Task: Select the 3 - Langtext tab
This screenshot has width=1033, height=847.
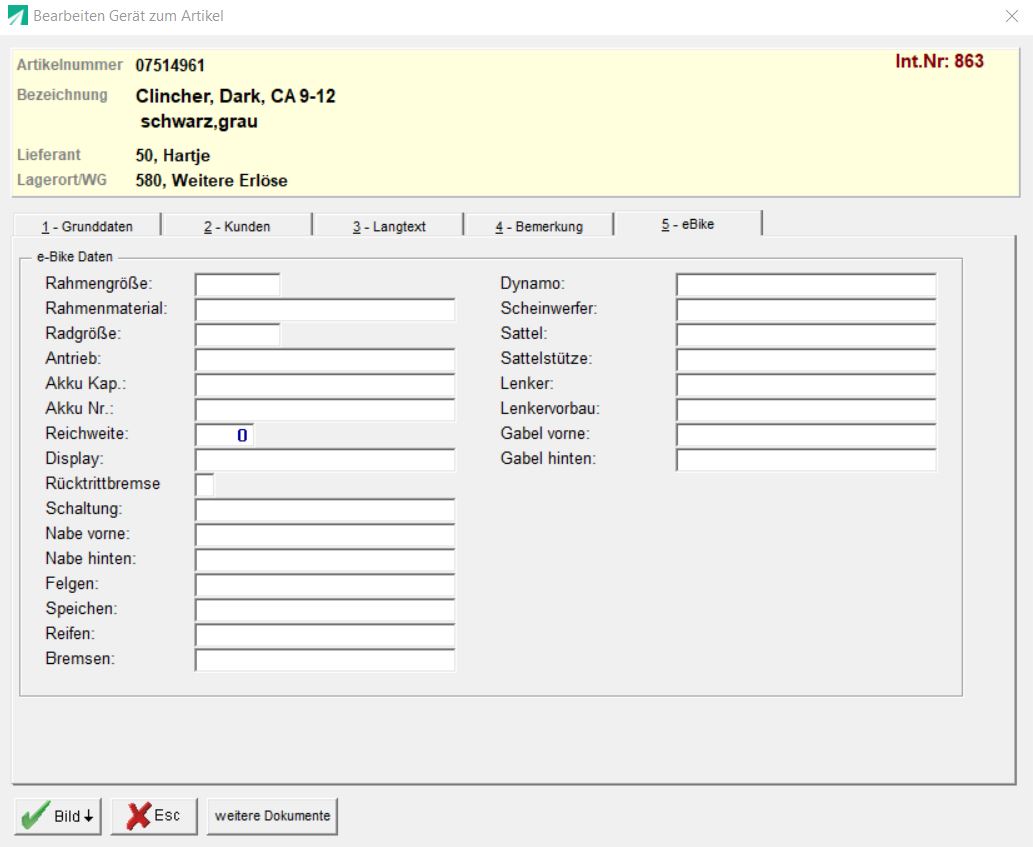Action: click(x=388, y=226)
